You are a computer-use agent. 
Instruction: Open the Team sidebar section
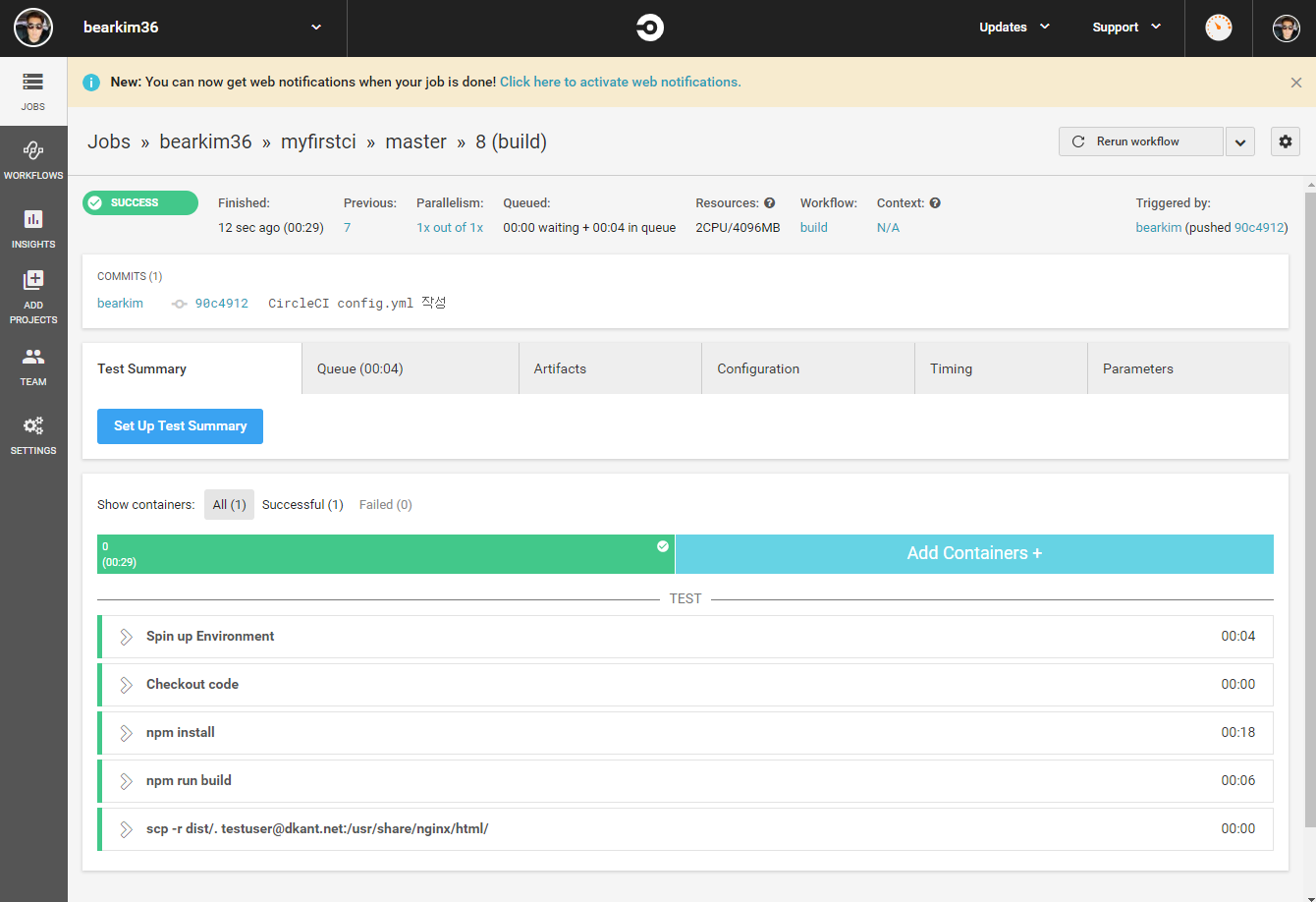click(x=33, y=366)
